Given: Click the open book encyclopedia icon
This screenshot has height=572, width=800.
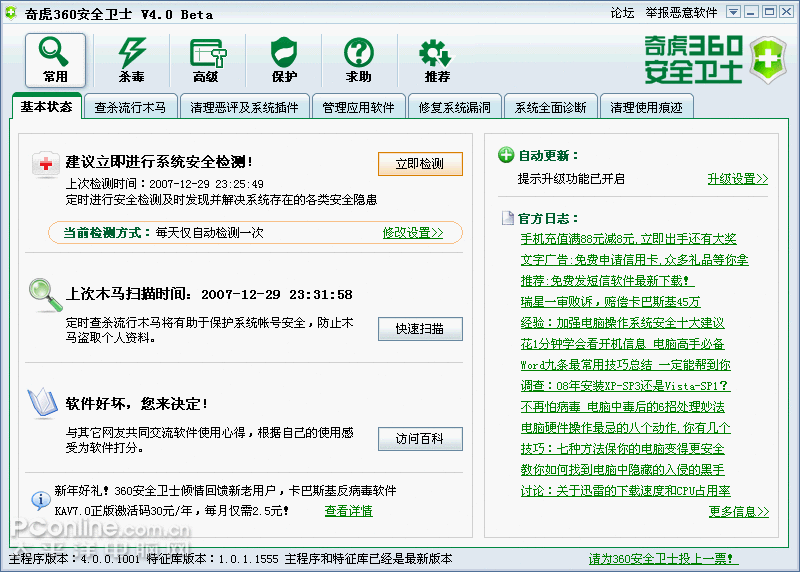Looking at the screenshot, I should click(x=43, y=403).
